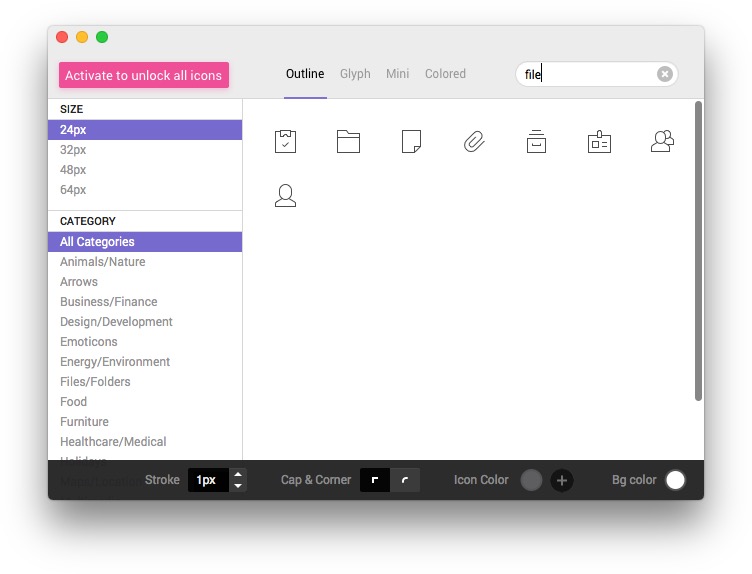Click the icon grid vertical scrollbar
The image size is (752, 574).
pyautogui.click(x=698, y=251)
